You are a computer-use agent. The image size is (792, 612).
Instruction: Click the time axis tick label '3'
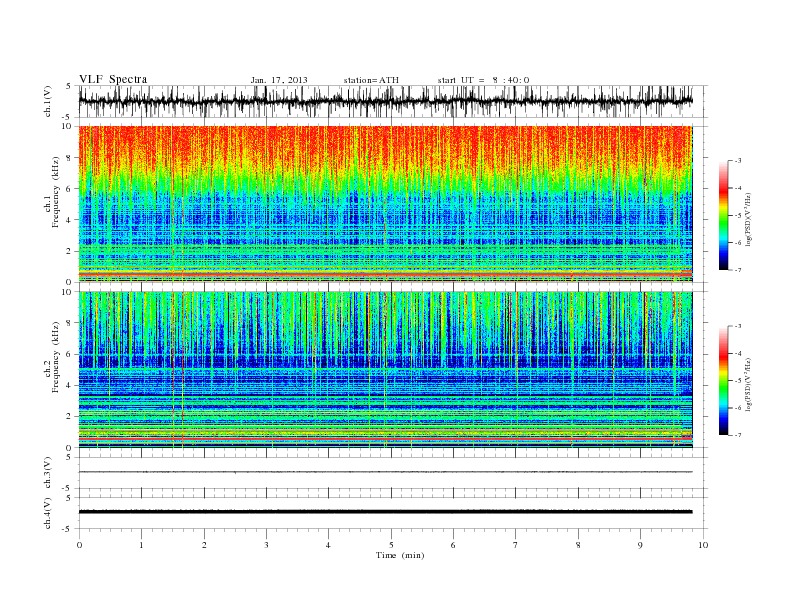pyautogui.click(x=266, y=545)
